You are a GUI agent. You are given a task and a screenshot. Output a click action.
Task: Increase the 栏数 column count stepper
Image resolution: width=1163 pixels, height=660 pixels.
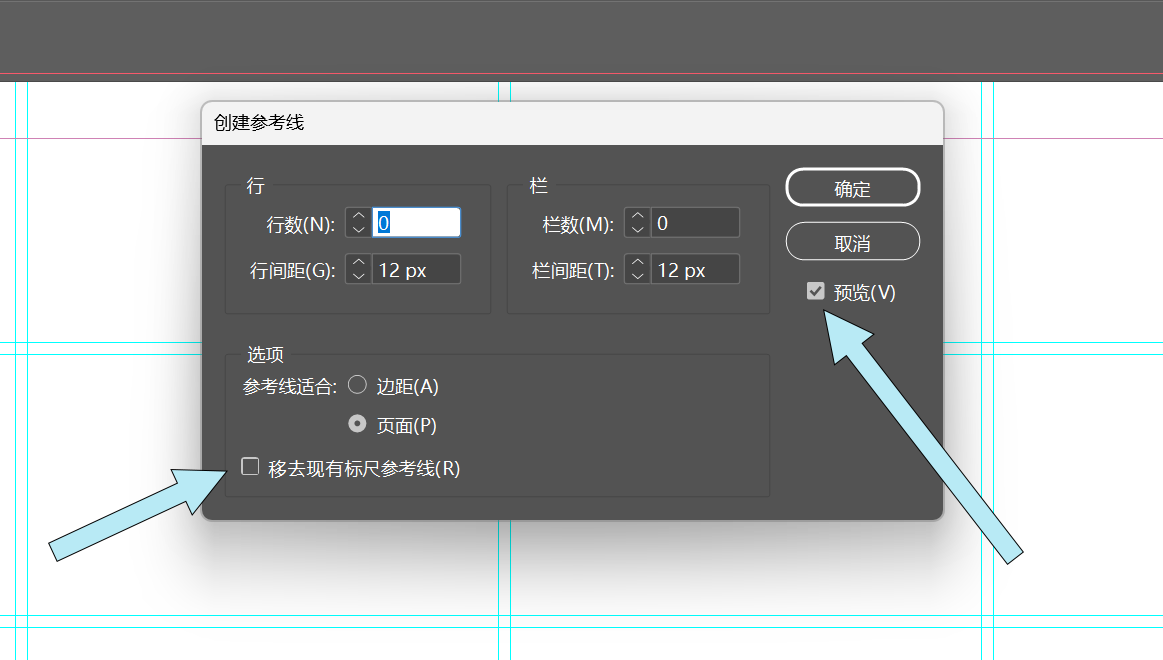(x=637, y=215)
